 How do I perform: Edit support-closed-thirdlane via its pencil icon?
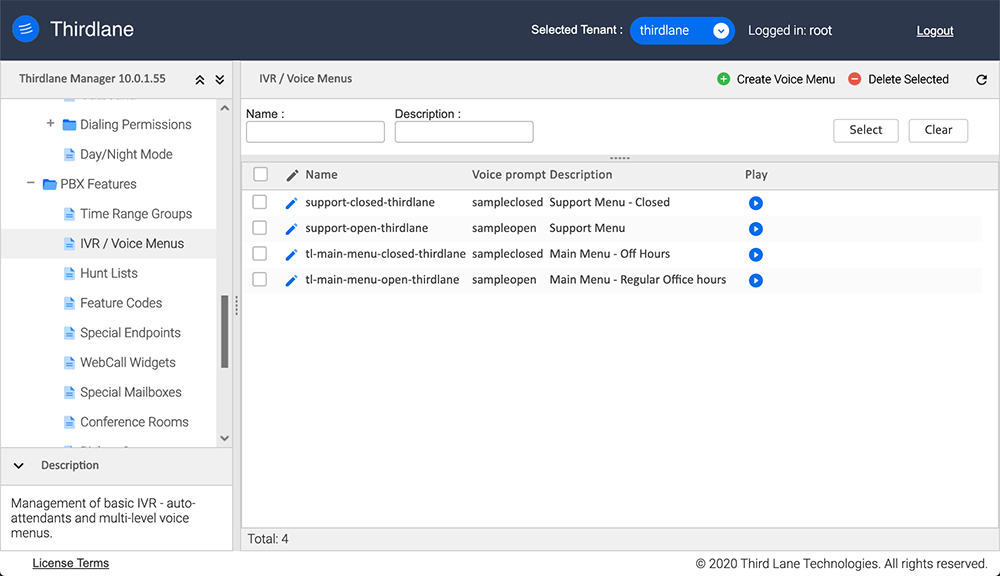[291, 203]
